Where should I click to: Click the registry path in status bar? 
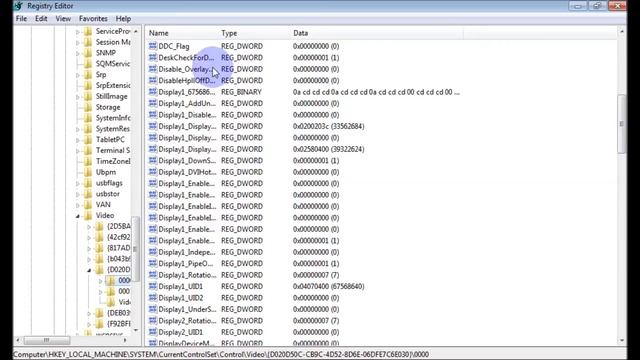tap(221, 354)
